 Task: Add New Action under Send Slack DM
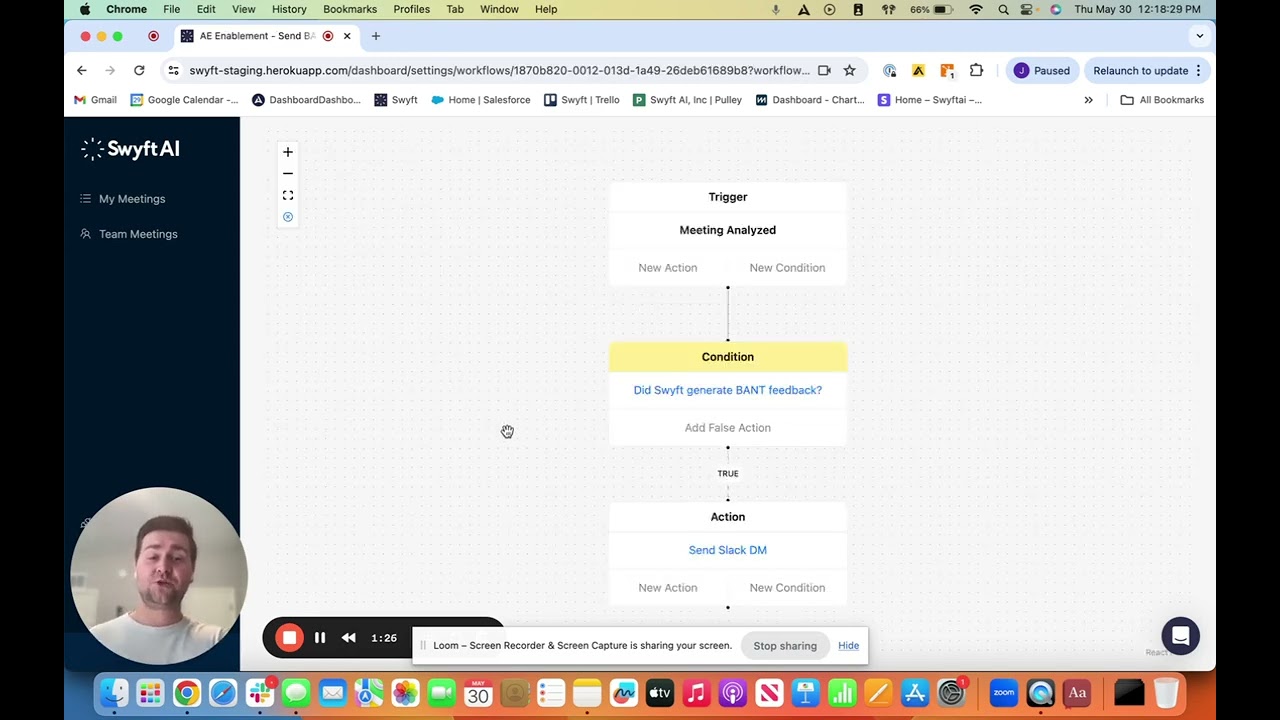(668, 588)
